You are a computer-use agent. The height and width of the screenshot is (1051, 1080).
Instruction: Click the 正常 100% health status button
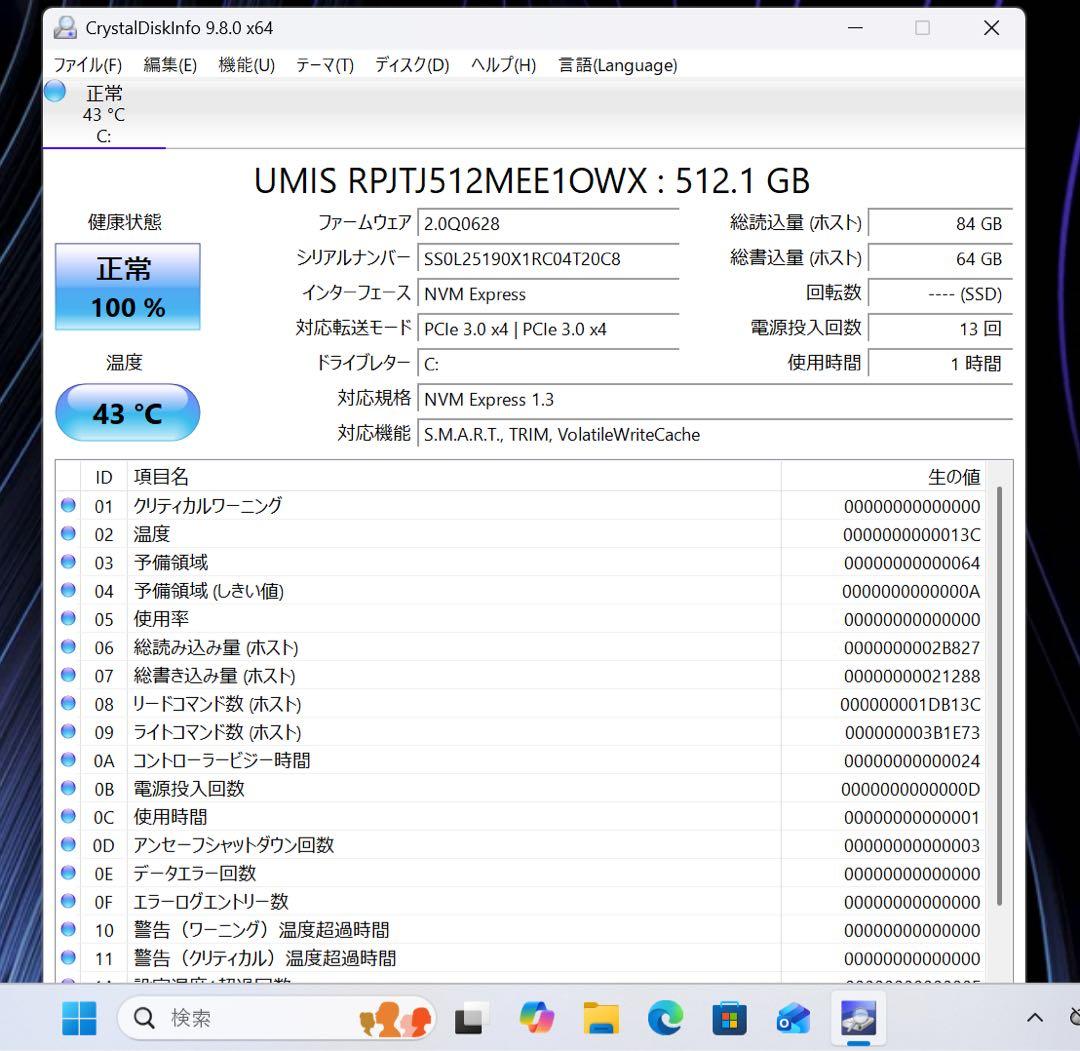click(127, 287)
